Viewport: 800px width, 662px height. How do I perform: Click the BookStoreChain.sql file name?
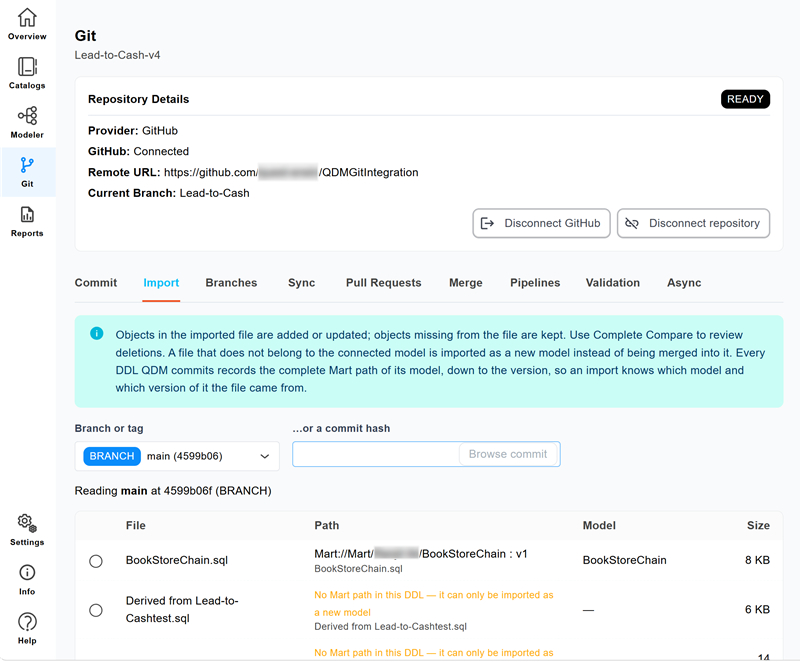(177, 560)
